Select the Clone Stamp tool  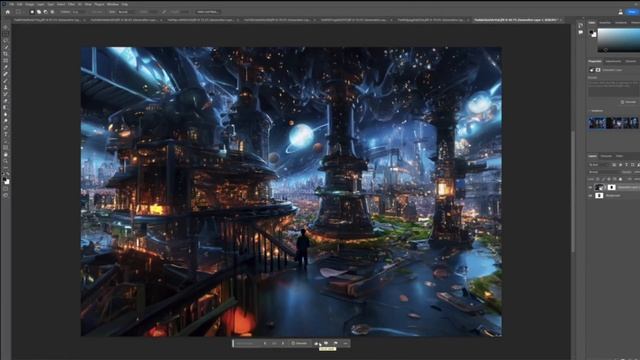[6, 87]
